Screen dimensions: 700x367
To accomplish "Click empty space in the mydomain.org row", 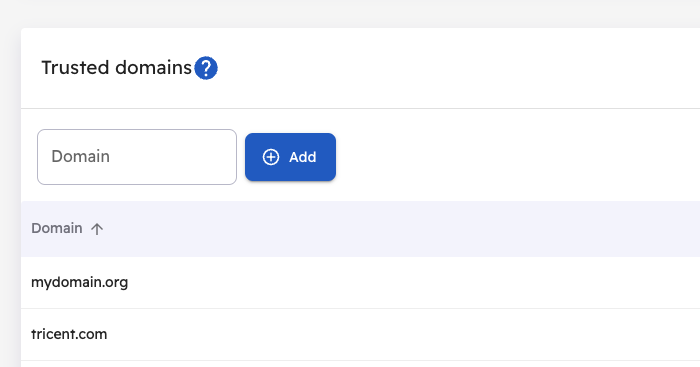I will pyautogui.click(x=402, y=282).
